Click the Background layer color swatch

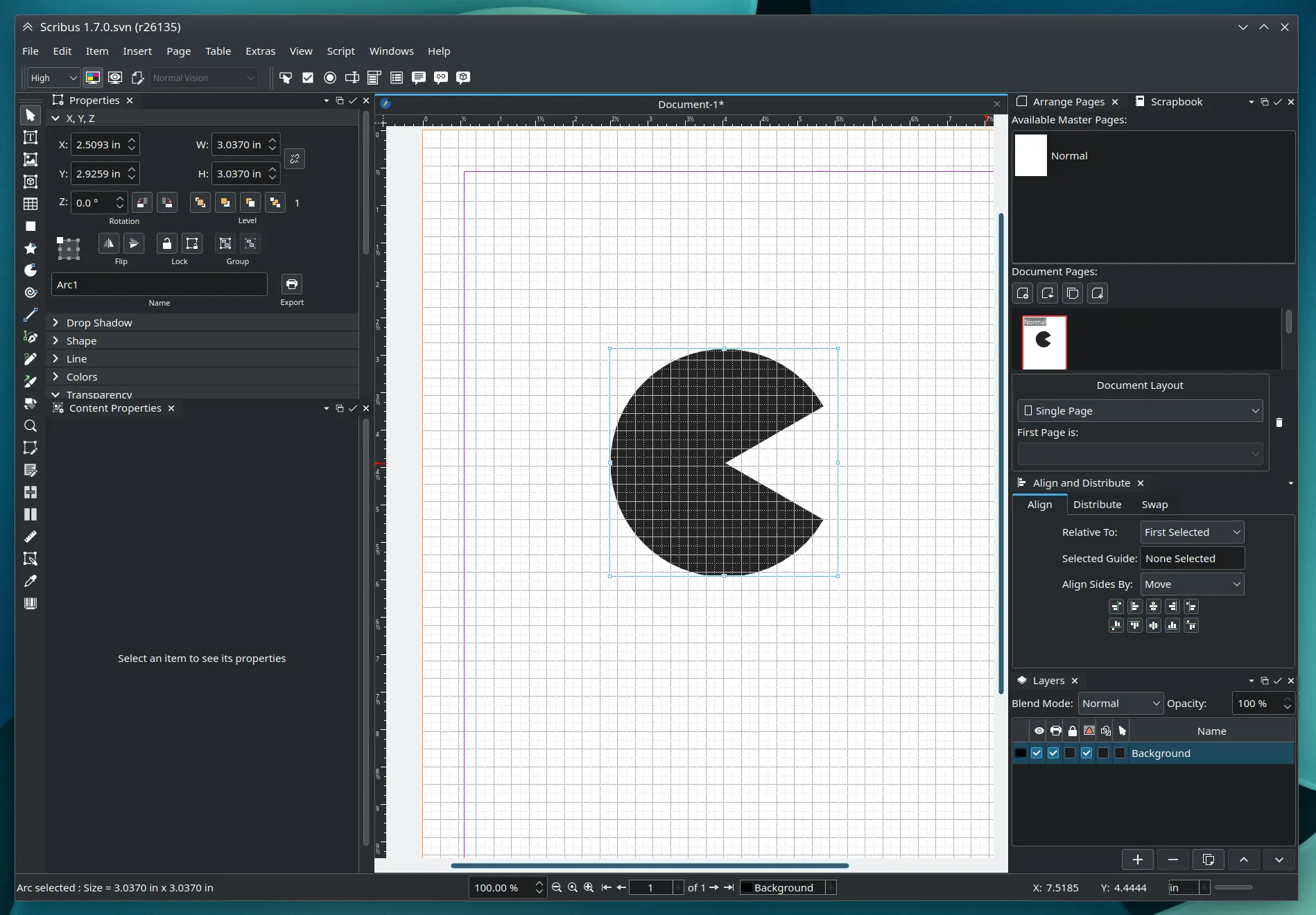click(x=1021, y=753)
